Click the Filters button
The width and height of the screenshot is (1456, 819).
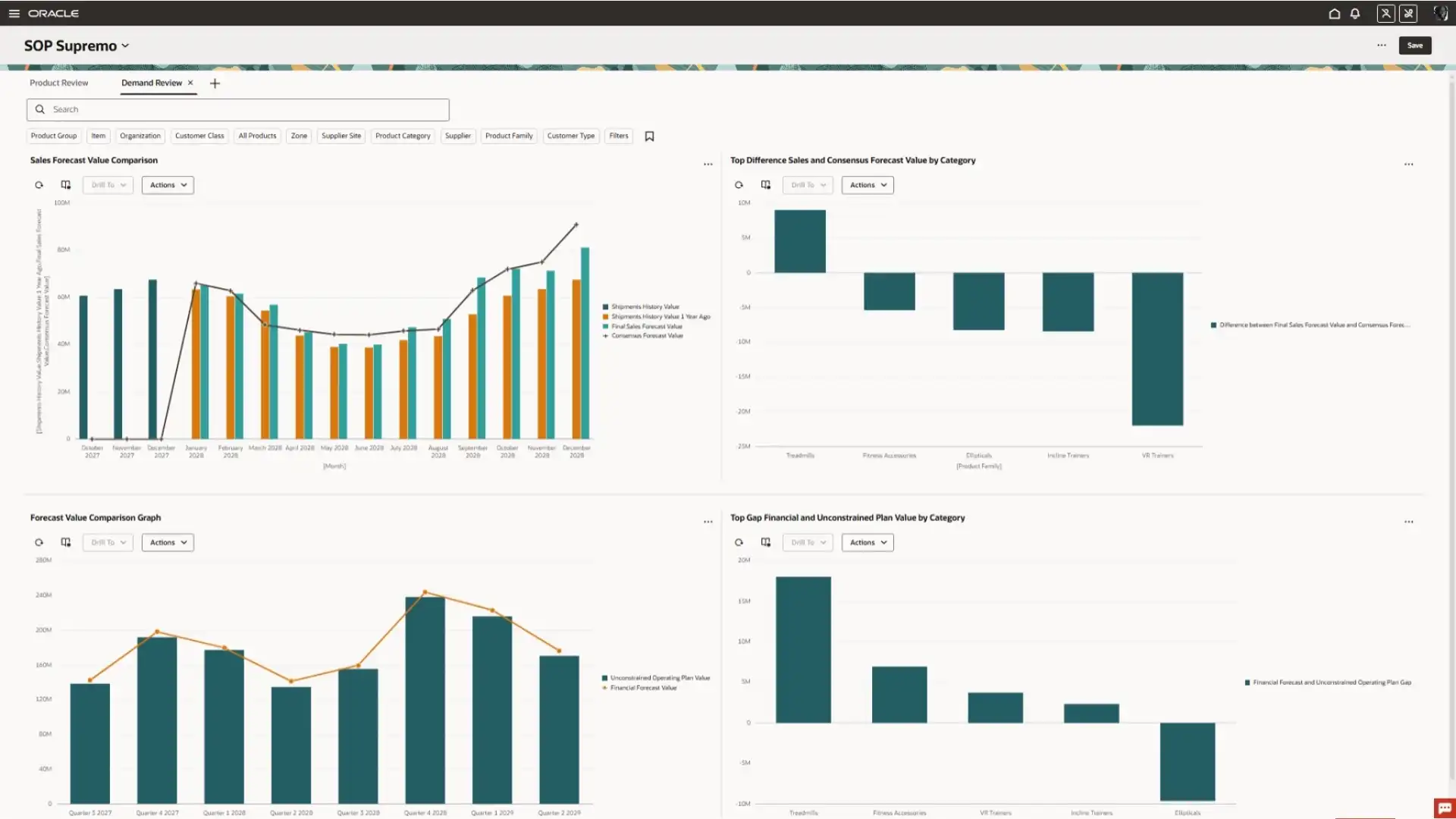point(618,136)
